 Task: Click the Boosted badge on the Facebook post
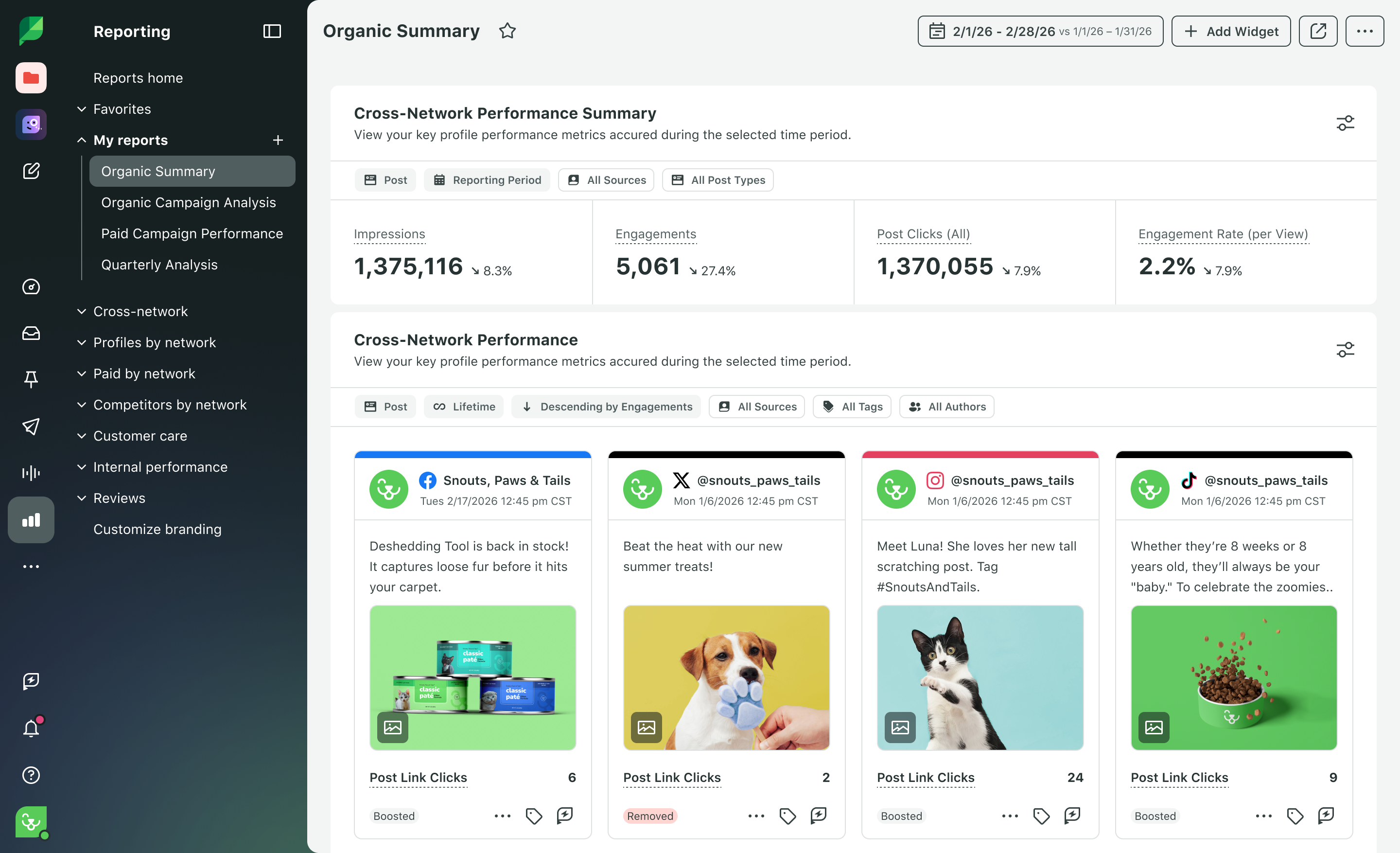click(x=393, y=816)
